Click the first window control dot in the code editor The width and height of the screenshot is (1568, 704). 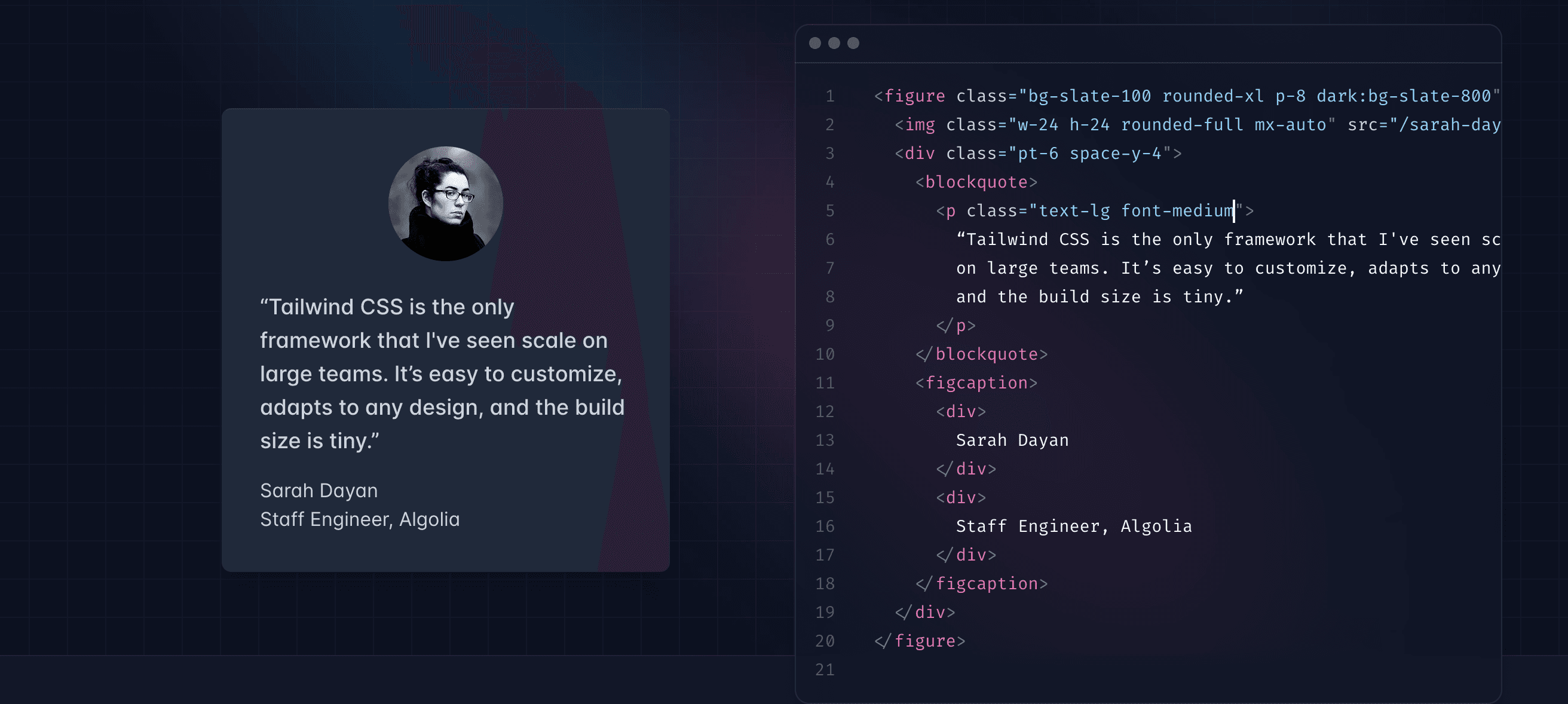pyautogui.click(x=815, y=43)
